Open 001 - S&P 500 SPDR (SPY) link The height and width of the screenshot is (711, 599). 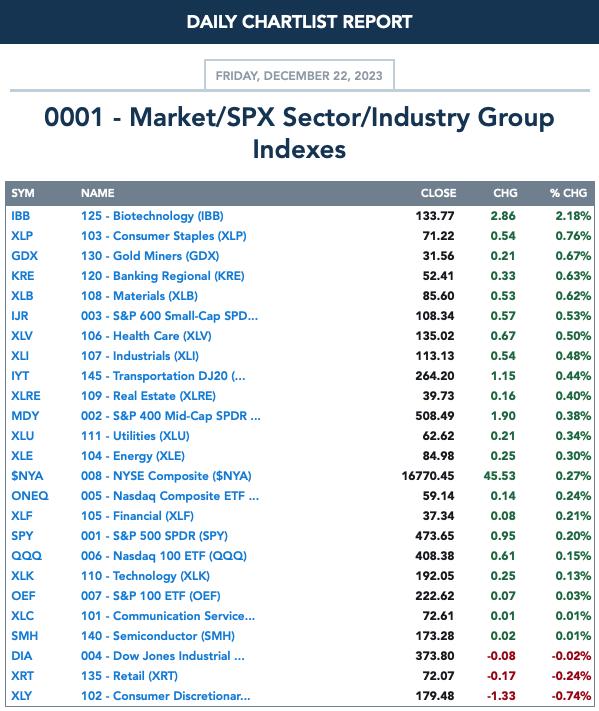[155, 536]
